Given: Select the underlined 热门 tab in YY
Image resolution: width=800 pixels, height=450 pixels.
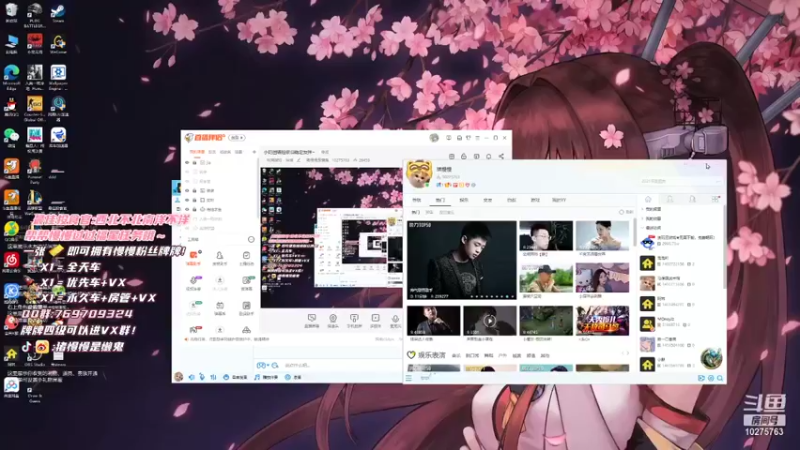Looking at the screenshot, I should tap(440, 200).
